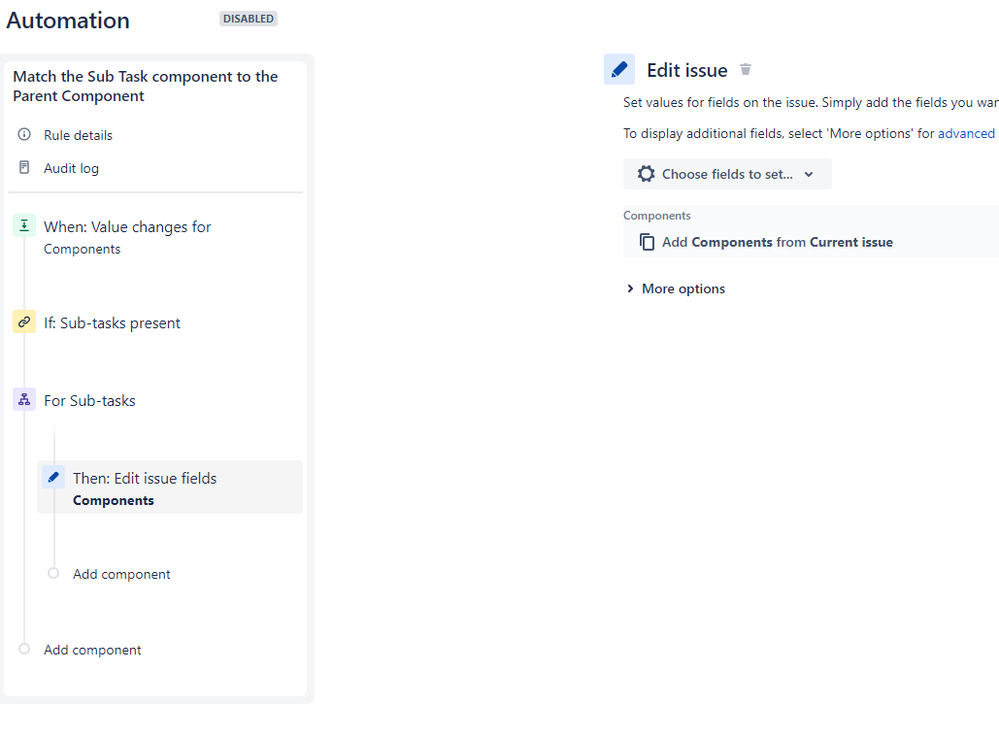Click the DISABLED badge to enable the rule
The width and height of the screenshot is (999, 742).
(x=248, y=18)
